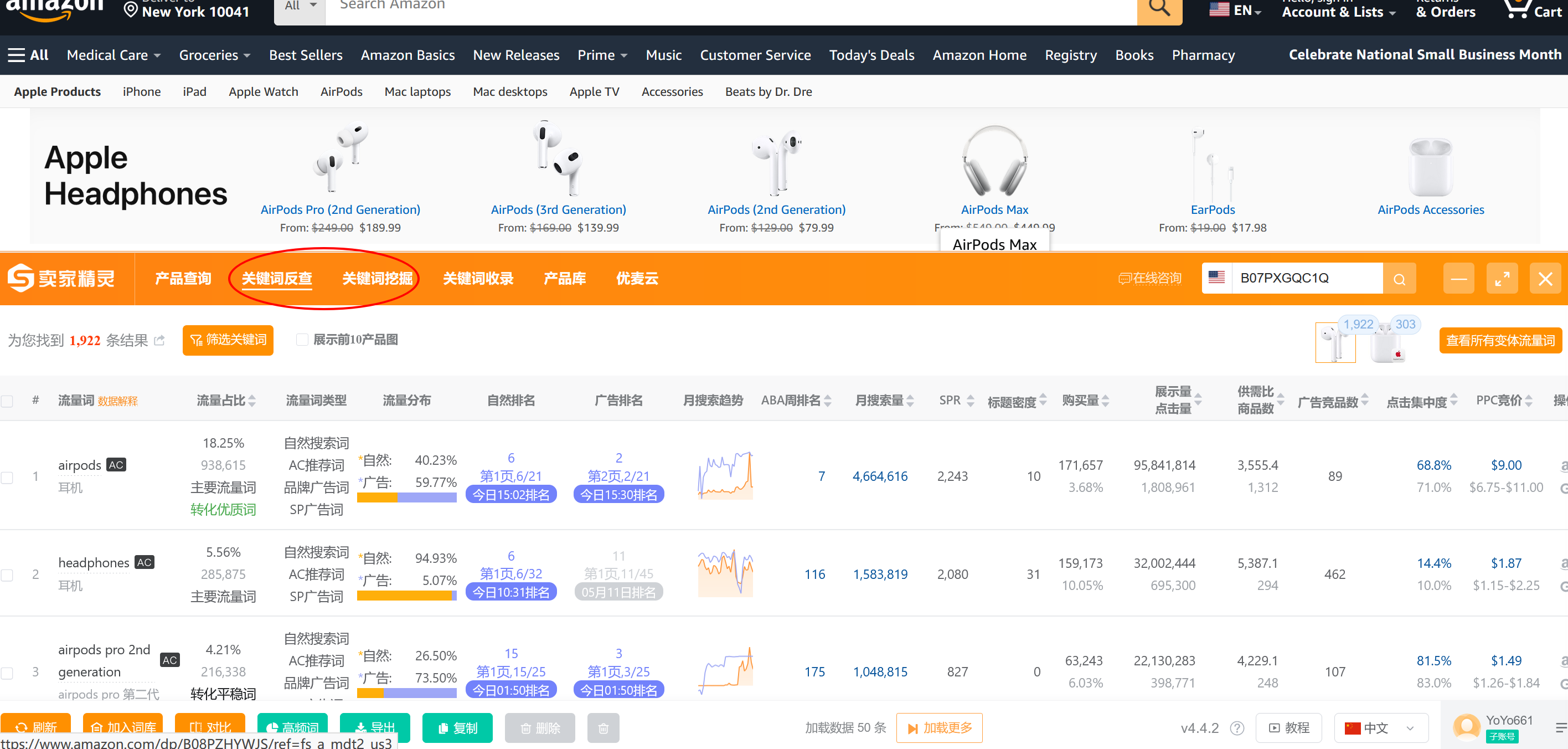Image resolution: width=1568 pixels, height=749 pixels.
Task: Sort by SPR column arrows
Action: pos(970,401)
